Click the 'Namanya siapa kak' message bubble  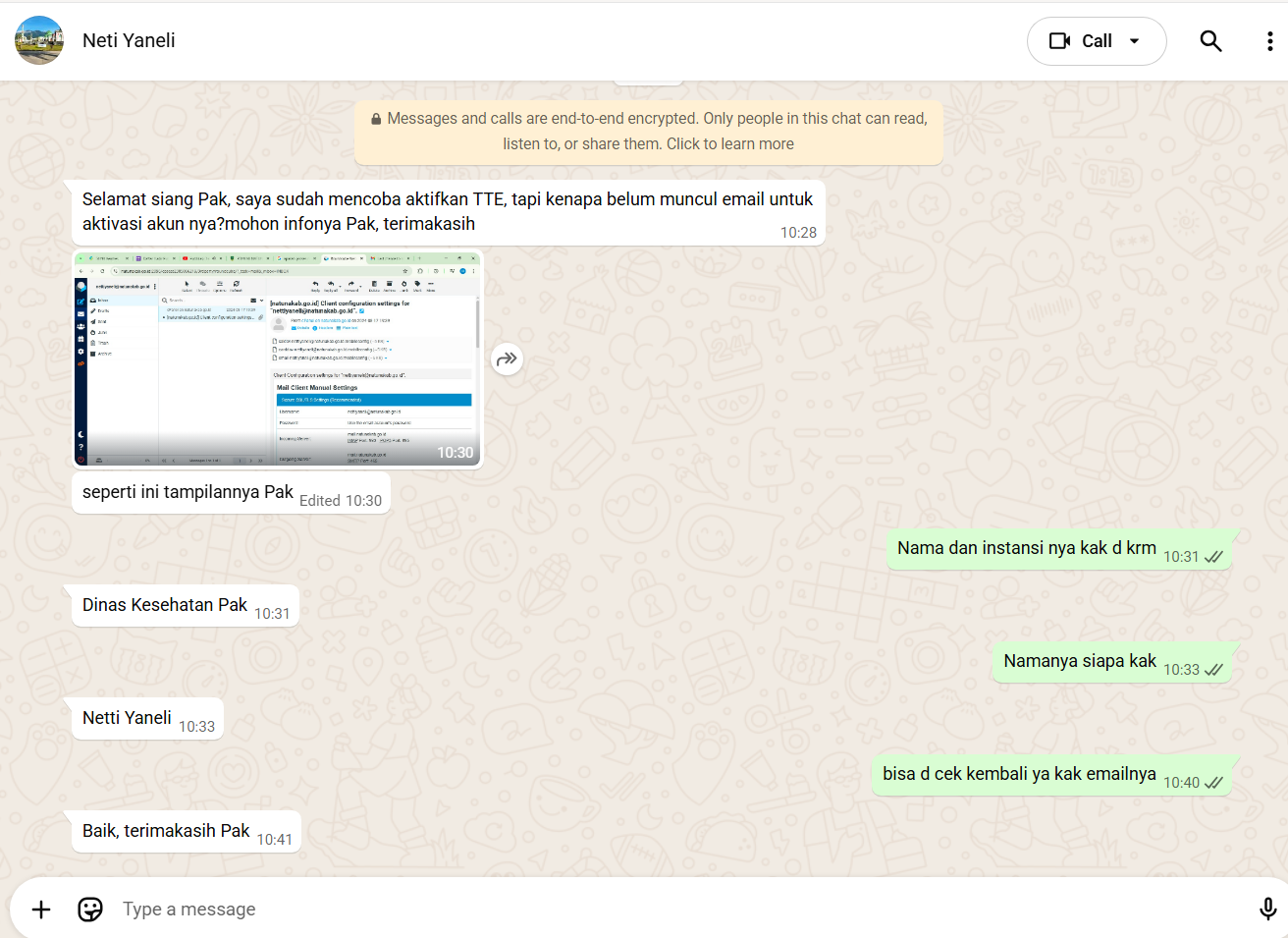[1080, 661]
